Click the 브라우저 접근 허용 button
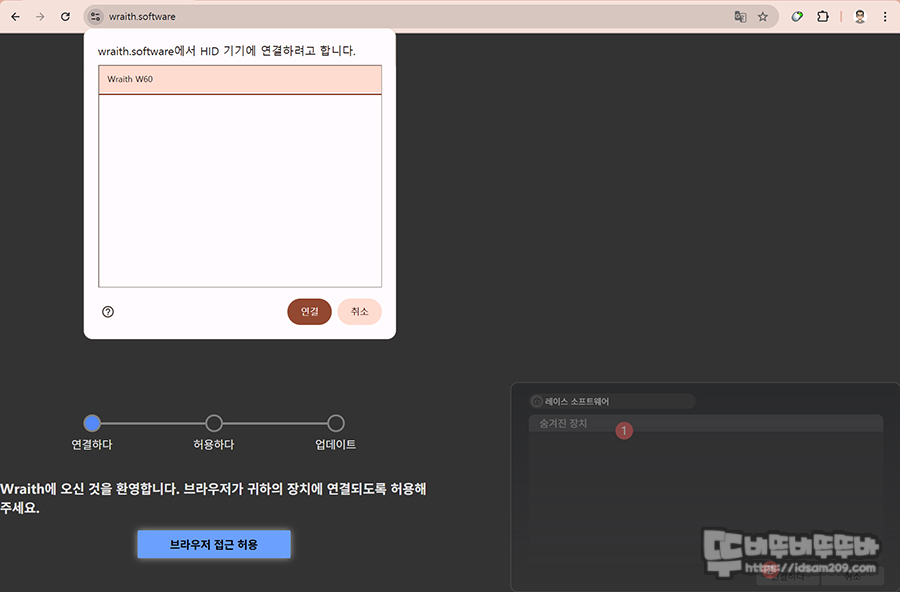The image size is (900, 592). tap(214, 544)
